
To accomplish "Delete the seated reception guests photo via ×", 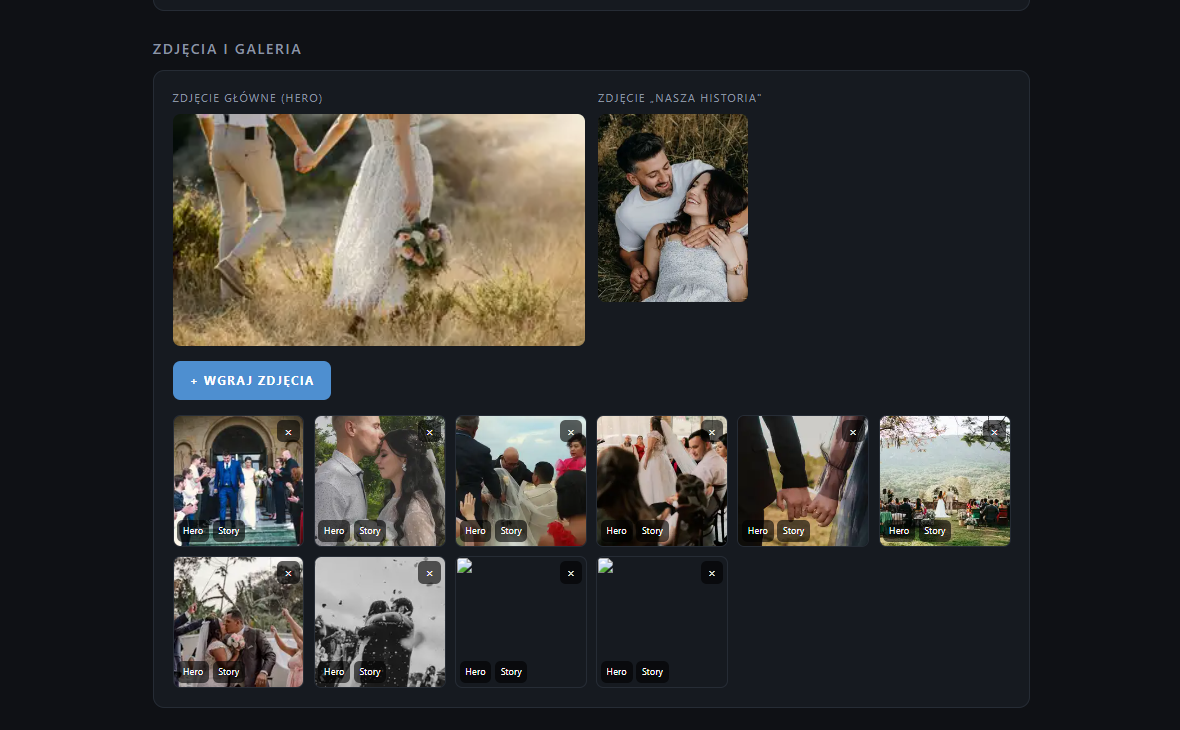I will (x=712, y=432).
